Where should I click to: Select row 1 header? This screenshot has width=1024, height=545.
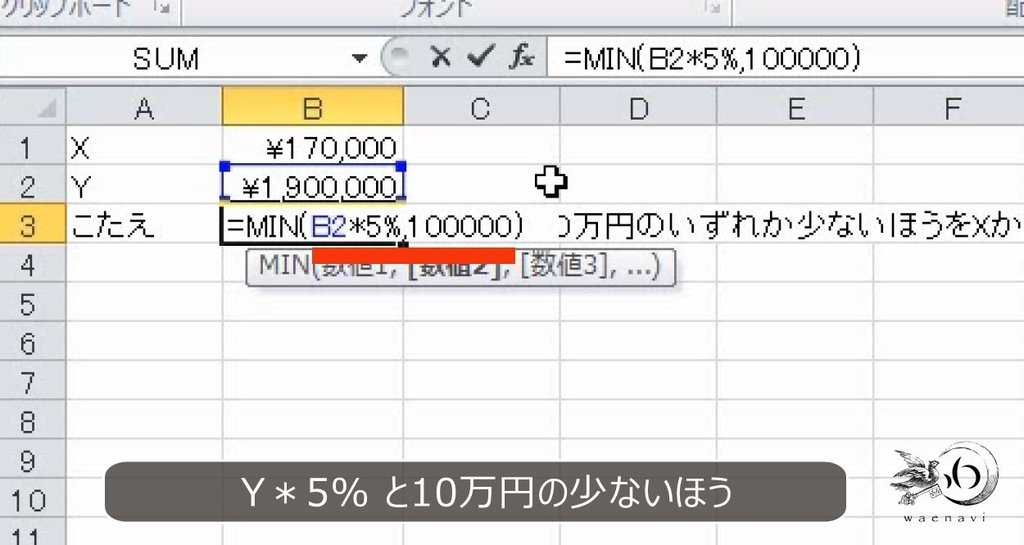coord(33,147)
